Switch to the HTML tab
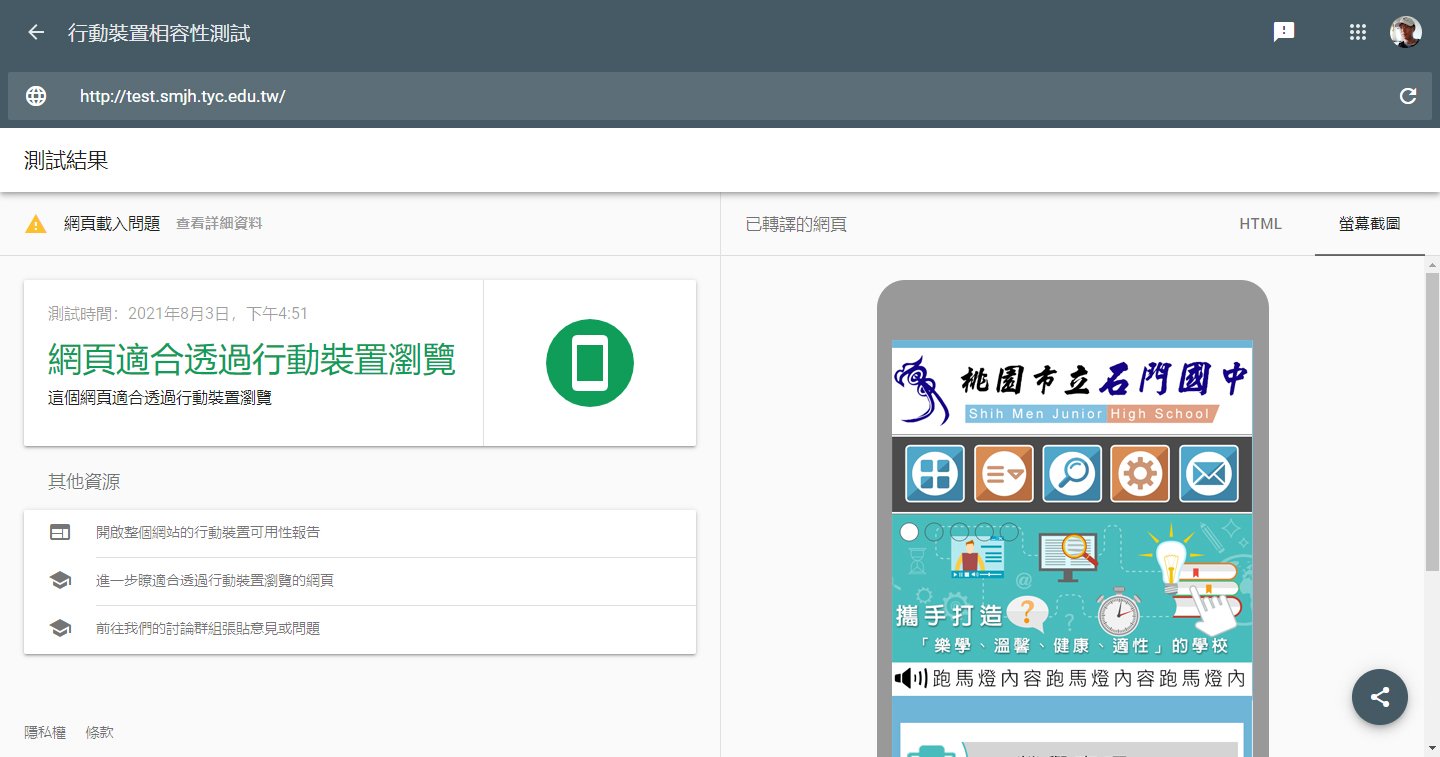The height and width of the screenshot is (757, 1440). 1260,224
